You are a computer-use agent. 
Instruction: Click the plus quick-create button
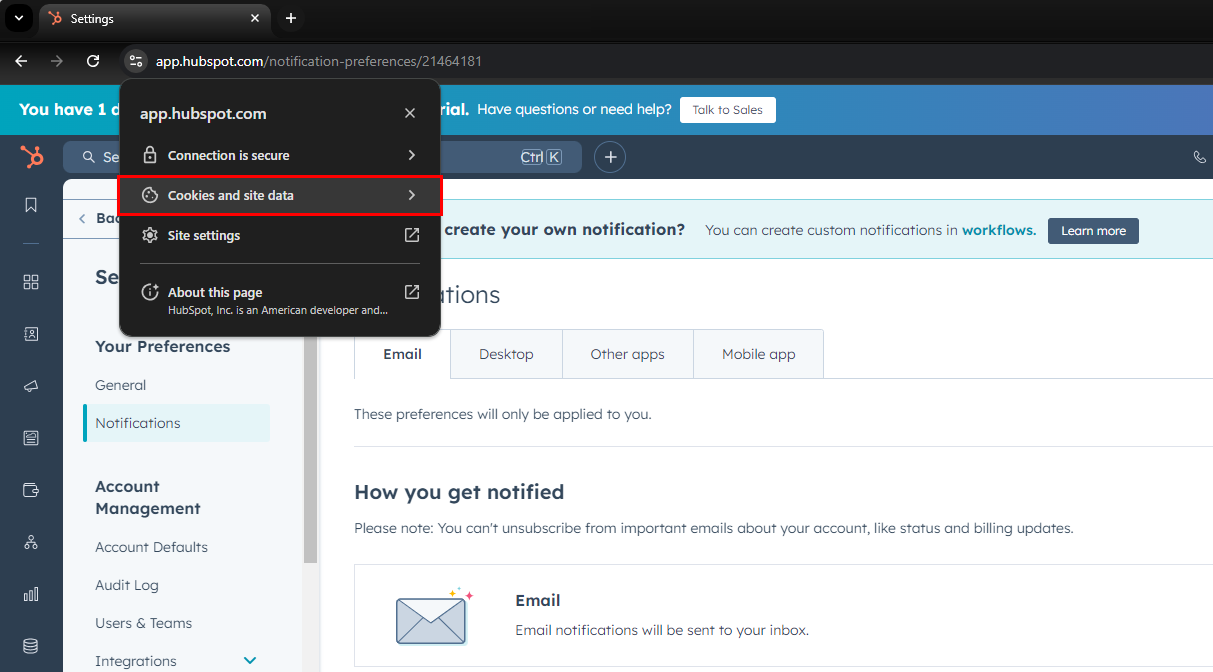pyautogui.click(x=610, y=157)
